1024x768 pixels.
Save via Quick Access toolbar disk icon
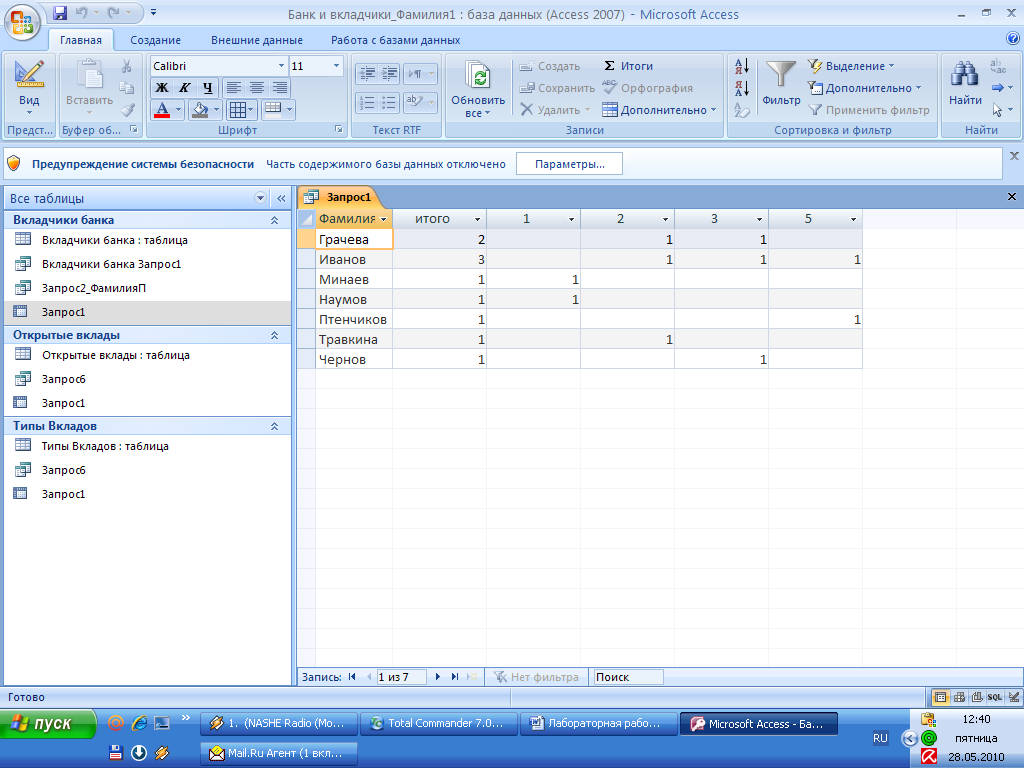[x=60, y=12]
